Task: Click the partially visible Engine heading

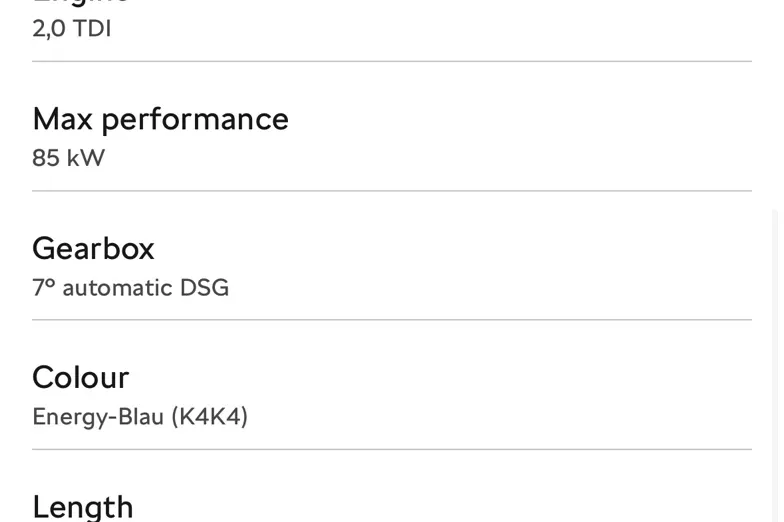Action: pyautogui.click(x=80, y=3)
